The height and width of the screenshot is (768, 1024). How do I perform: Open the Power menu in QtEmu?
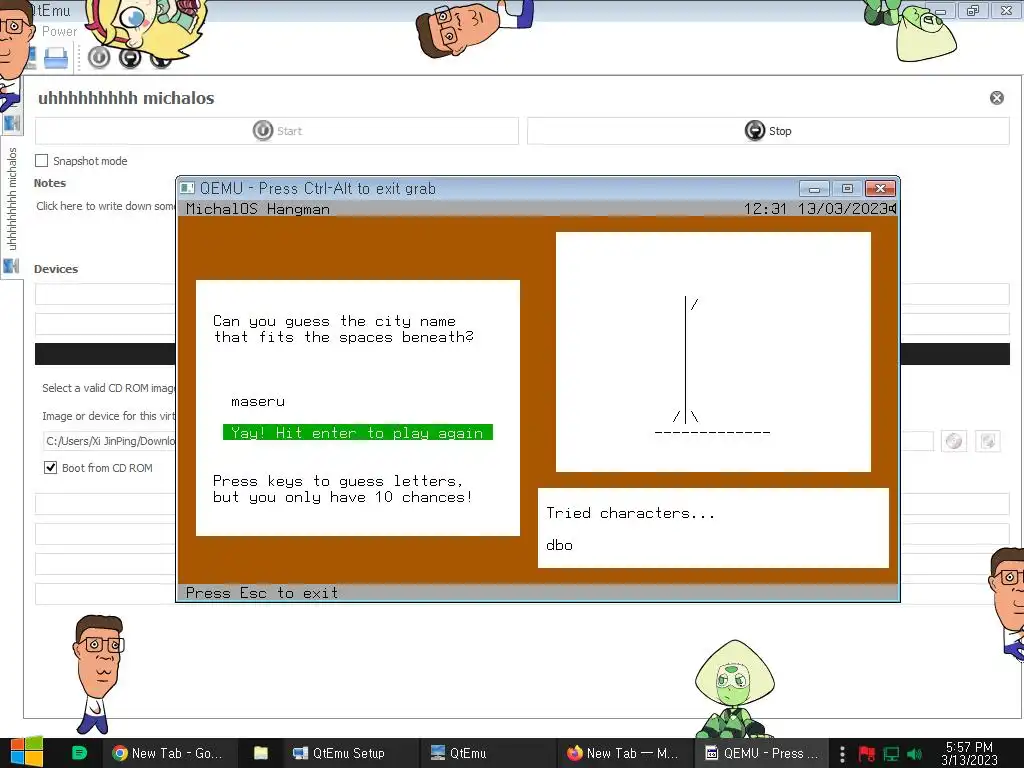point(59,31)
